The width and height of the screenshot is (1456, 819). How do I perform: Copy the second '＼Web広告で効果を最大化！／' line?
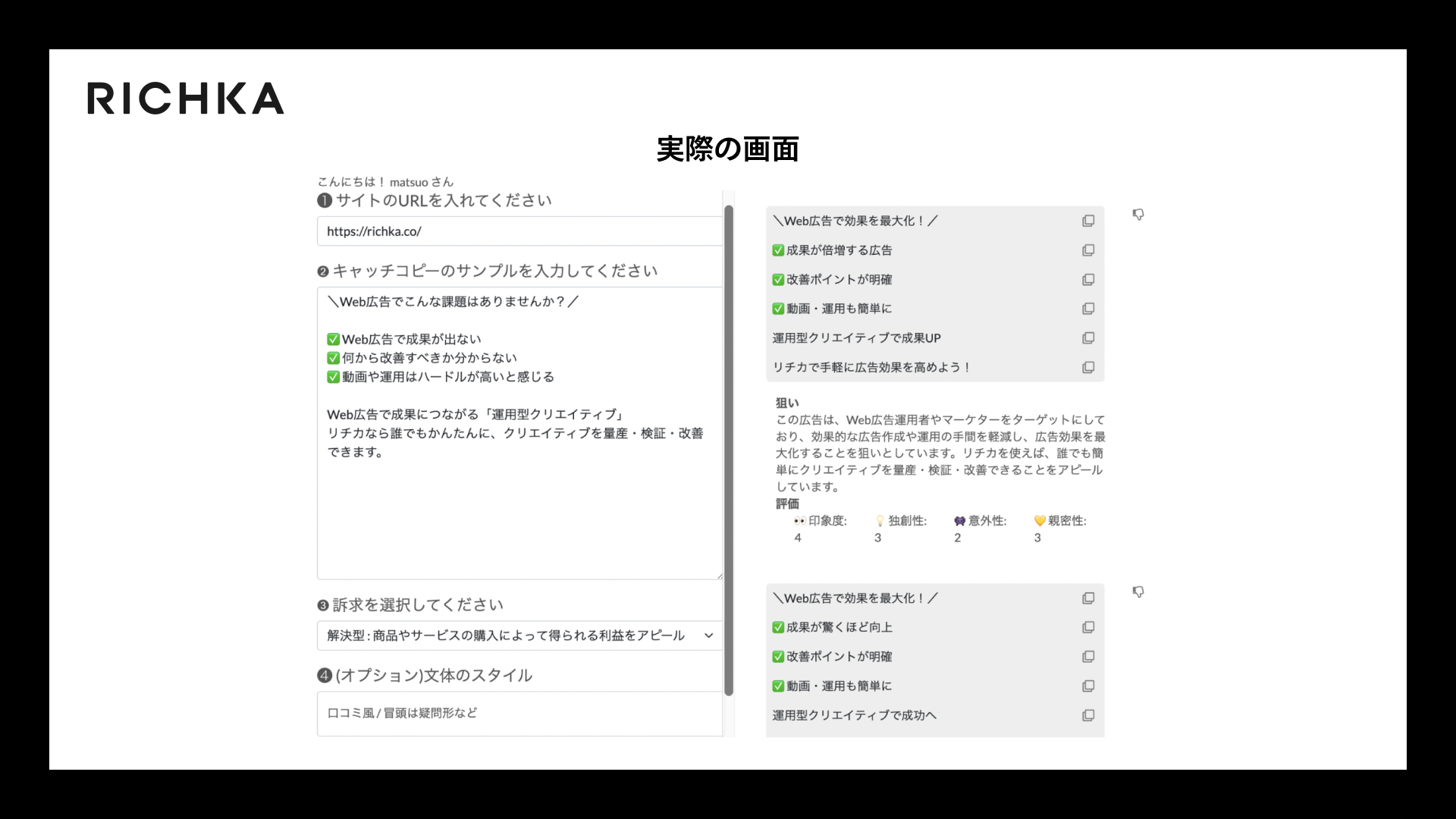point(1088,598)
